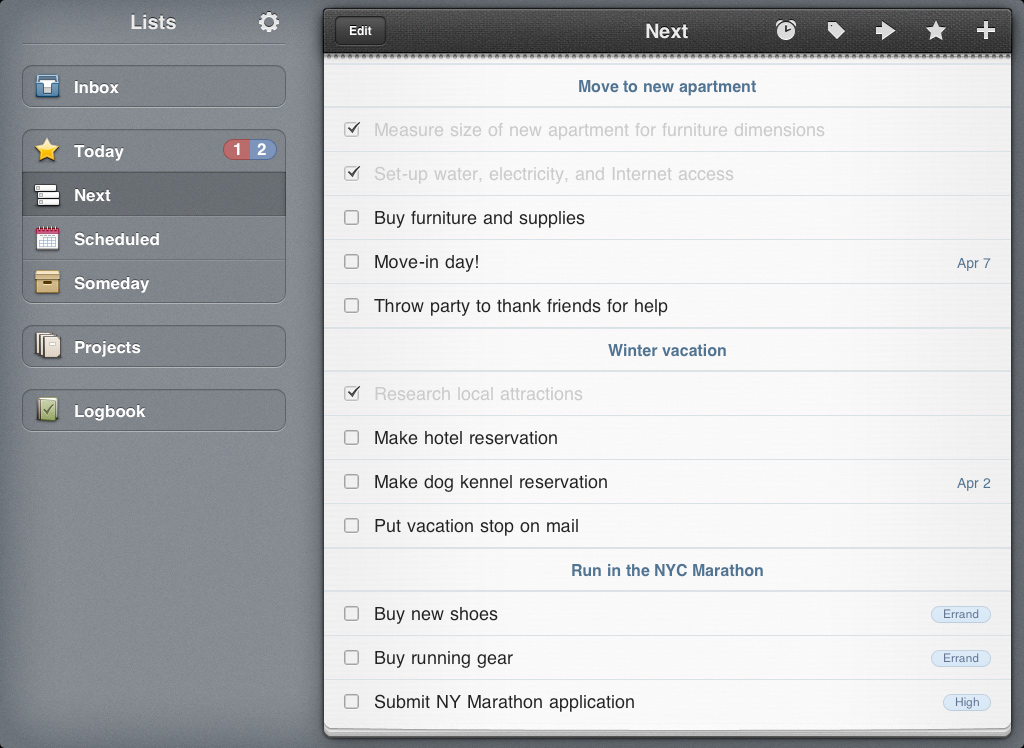
Task: Check off Buy running gear
Action: (351, 657)
